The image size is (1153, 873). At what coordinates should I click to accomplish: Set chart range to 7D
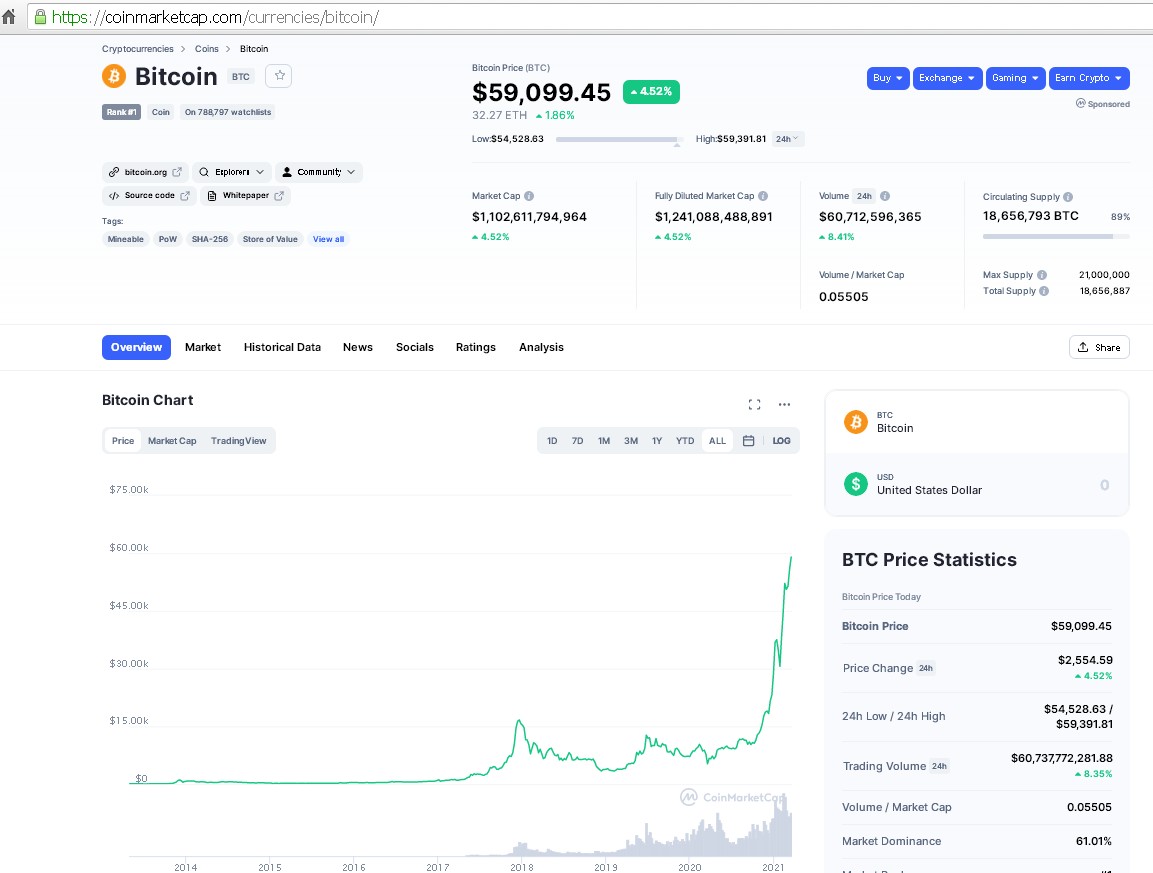[577, 441]
